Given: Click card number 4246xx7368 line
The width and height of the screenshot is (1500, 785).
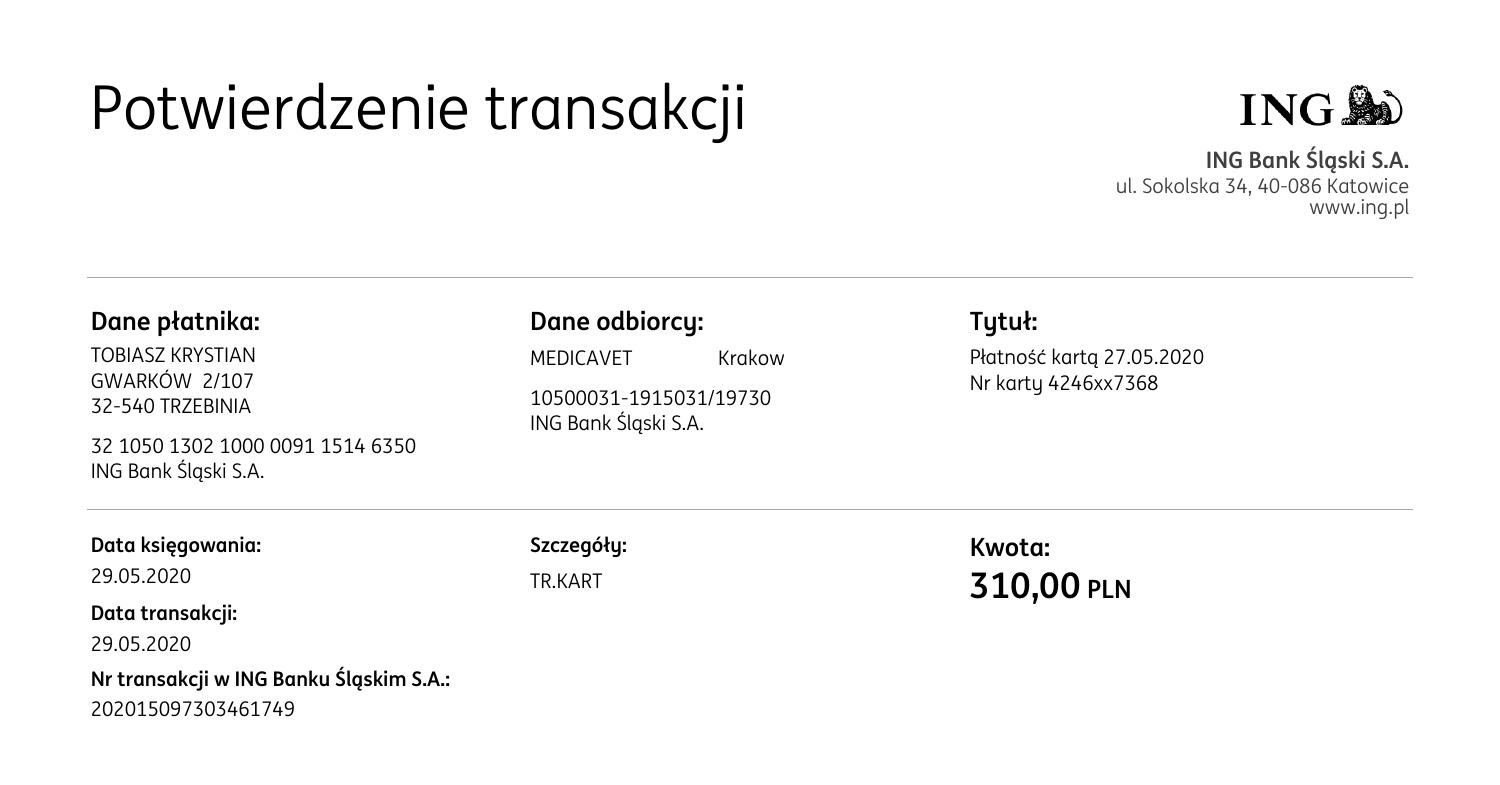Looking at the screenshot, I should point(1063,383).
